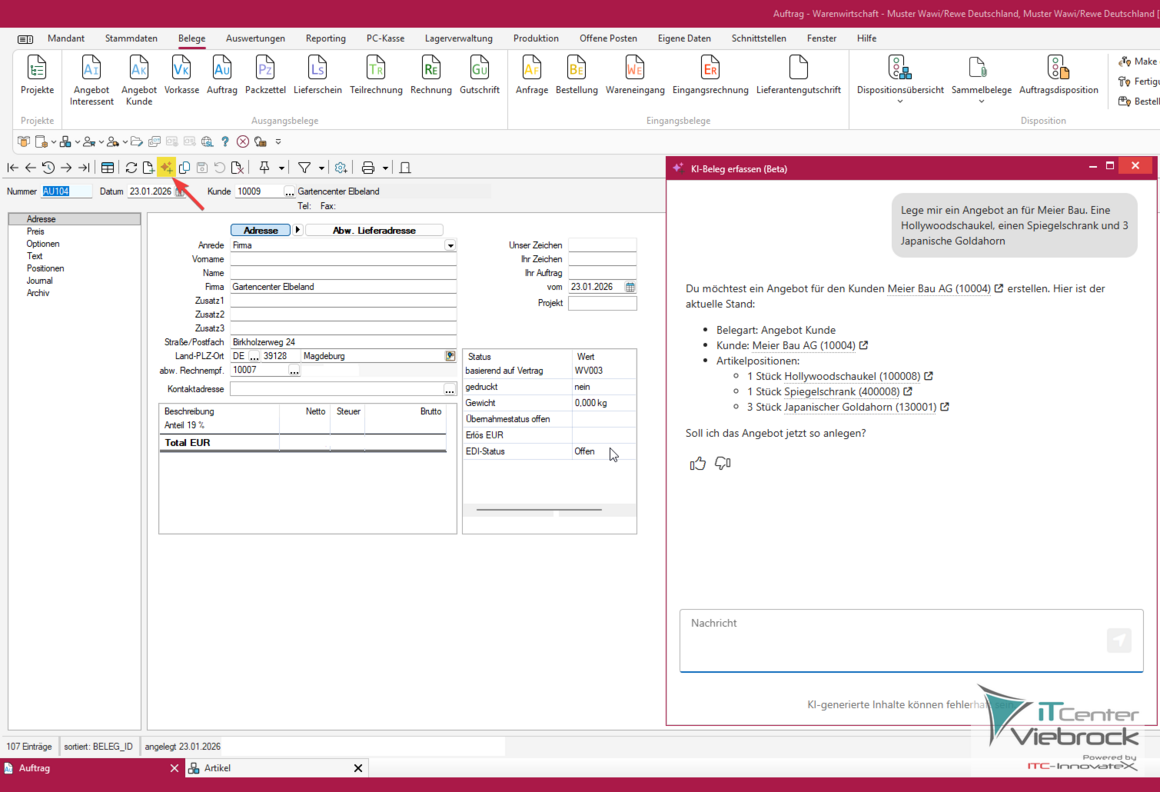This screenshot has height=792, width=1160.
Task: Select Journal in the left tree
Action: [39, 281]
